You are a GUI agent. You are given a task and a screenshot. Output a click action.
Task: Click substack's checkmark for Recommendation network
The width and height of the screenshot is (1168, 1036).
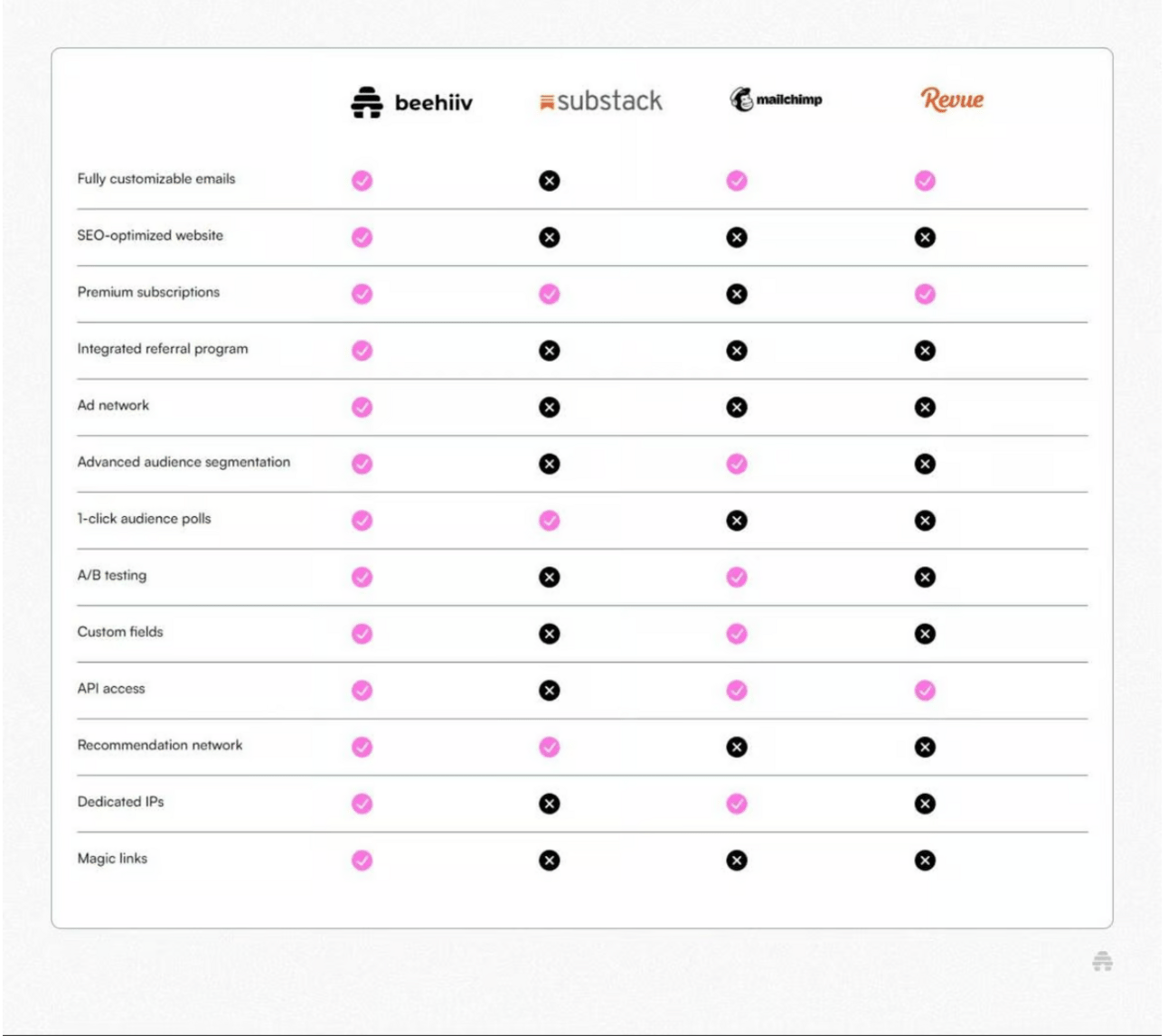pyautogui.click(x=550, y=747)
